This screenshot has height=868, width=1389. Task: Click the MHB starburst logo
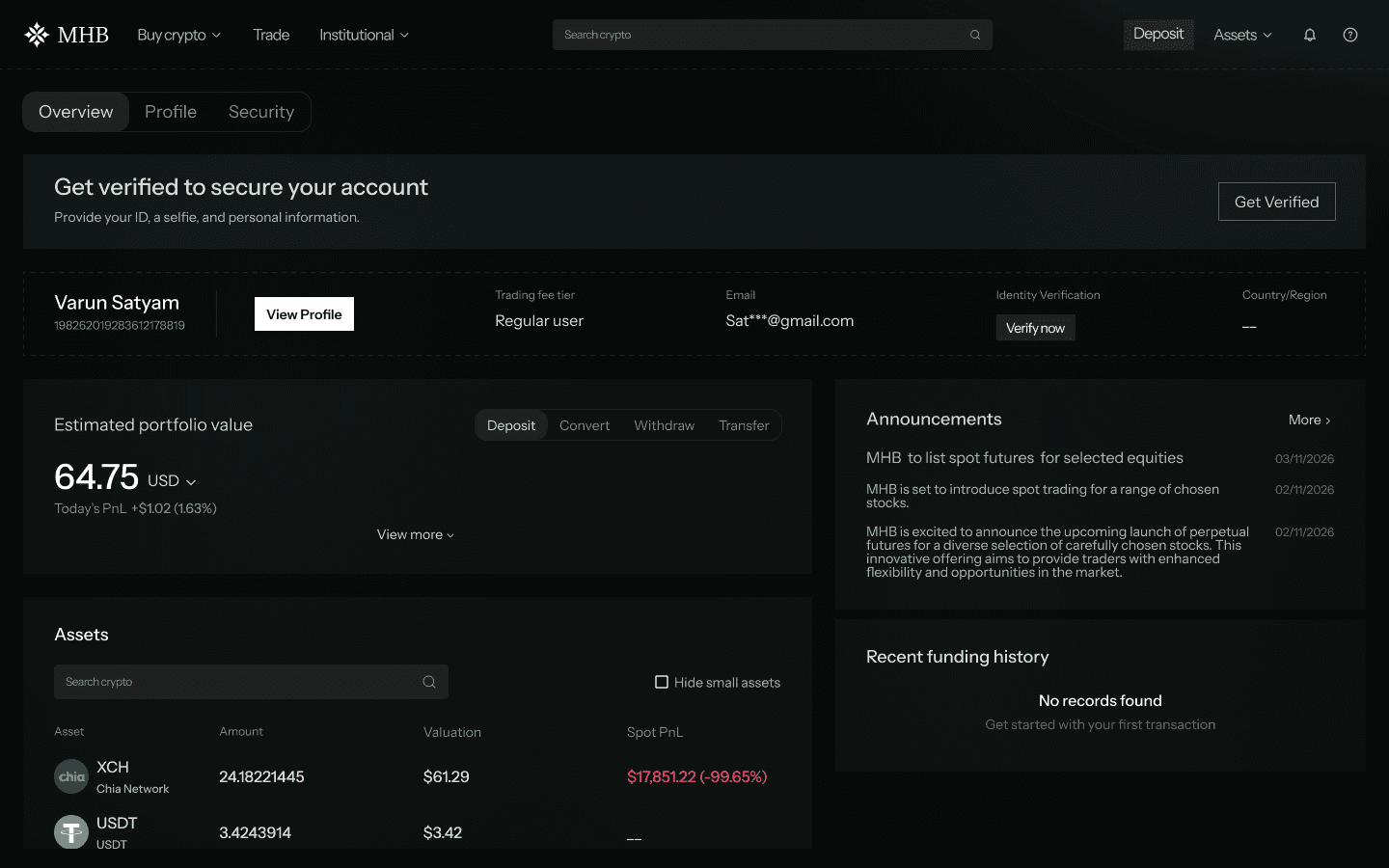click(x=36, y=34)
